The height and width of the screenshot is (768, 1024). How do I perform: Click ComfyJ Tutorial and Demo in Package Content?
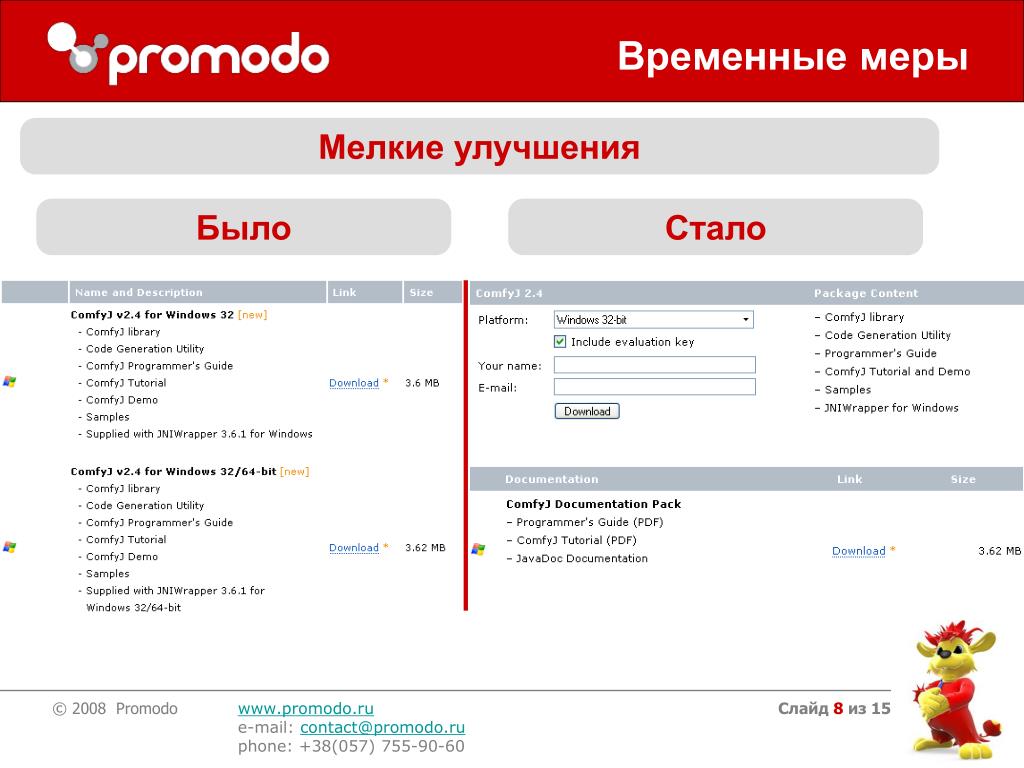click(x=897, y=372)
